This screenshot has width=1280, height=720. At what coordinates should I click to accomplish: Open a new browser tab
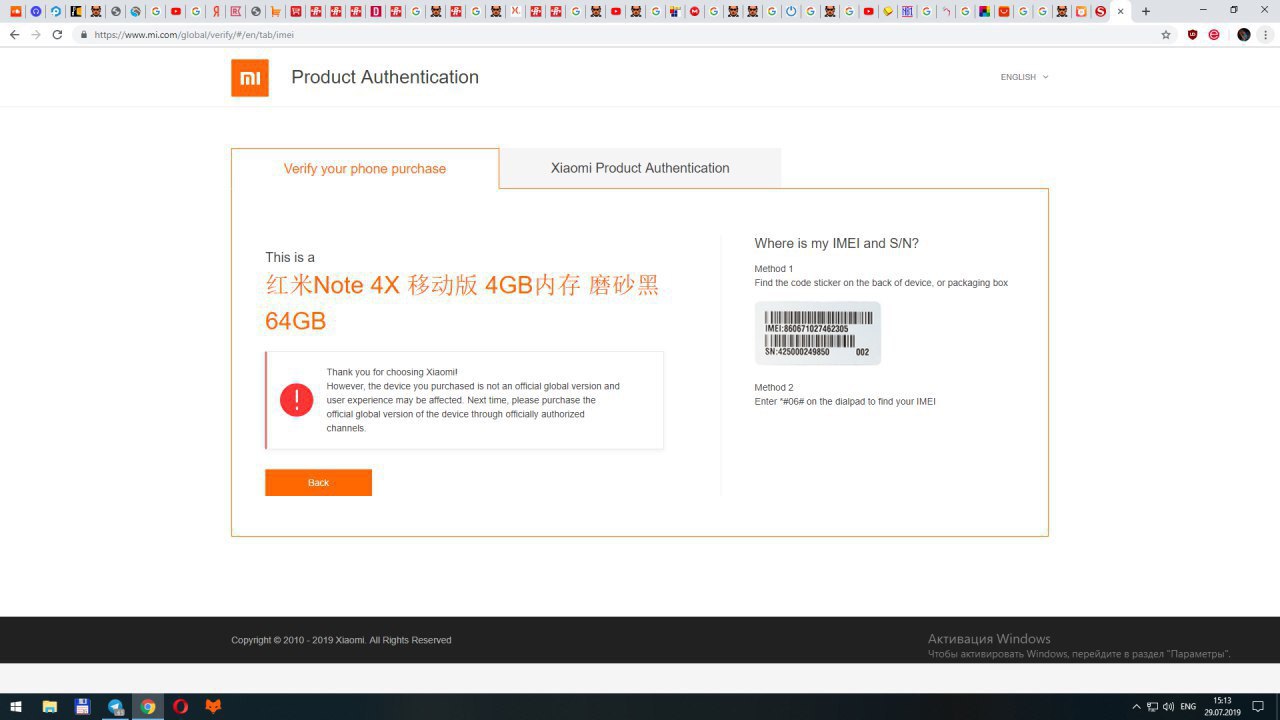click(1146, 11)
